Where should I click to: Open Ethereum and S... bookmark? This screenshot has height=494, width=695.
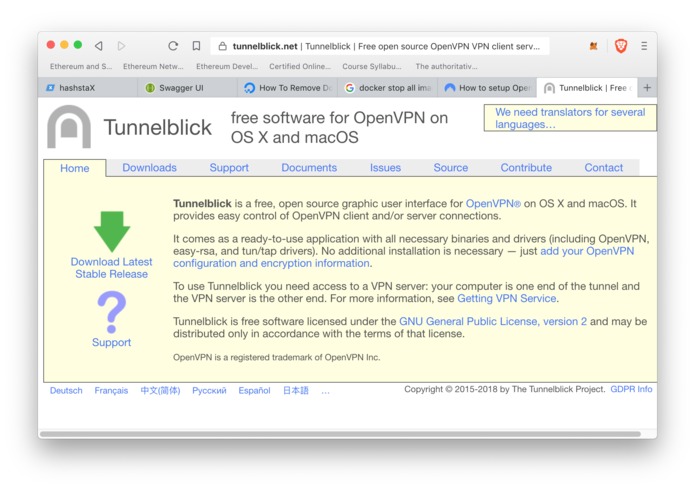coord(81,66)
